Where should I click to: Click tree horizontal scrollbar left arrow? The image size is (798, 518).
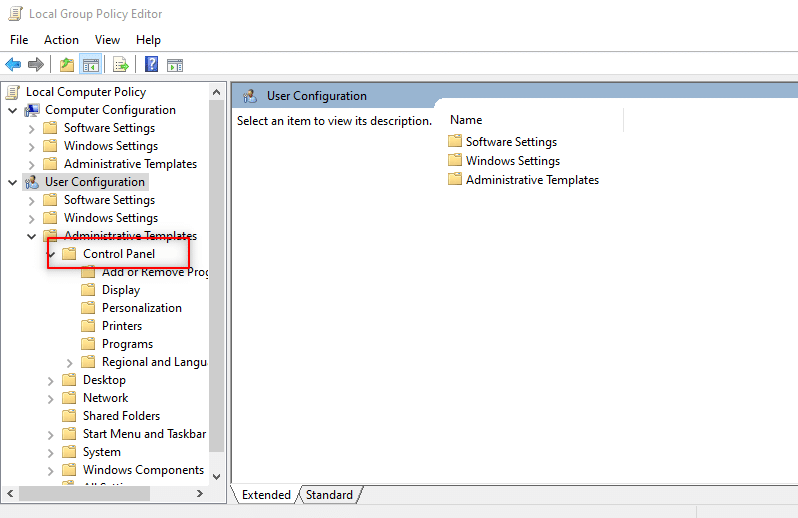tap(10, 494)
